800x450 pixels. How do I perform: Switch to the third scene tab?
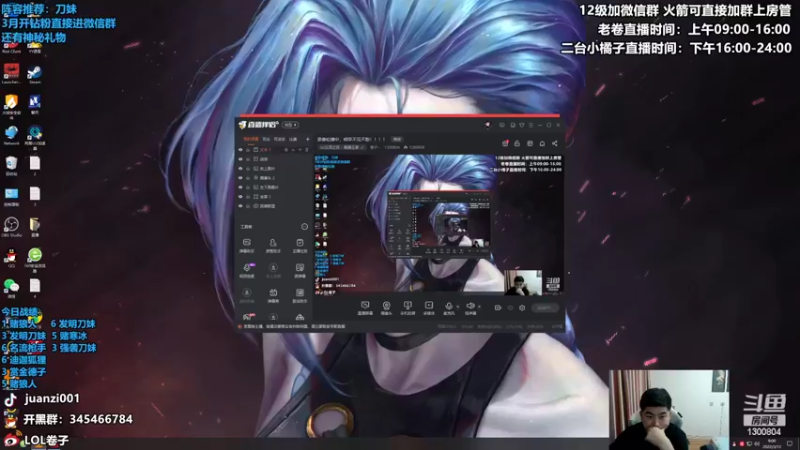coord(280,139)
